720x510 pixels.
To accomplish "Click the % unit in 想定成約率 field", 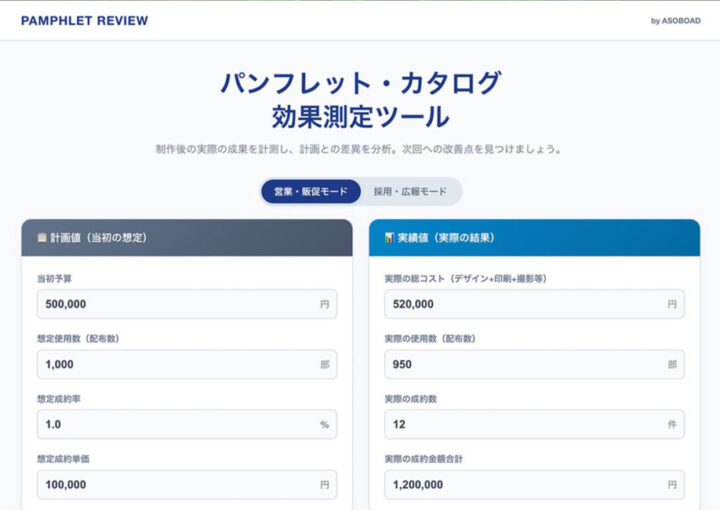I will point(325,425).
